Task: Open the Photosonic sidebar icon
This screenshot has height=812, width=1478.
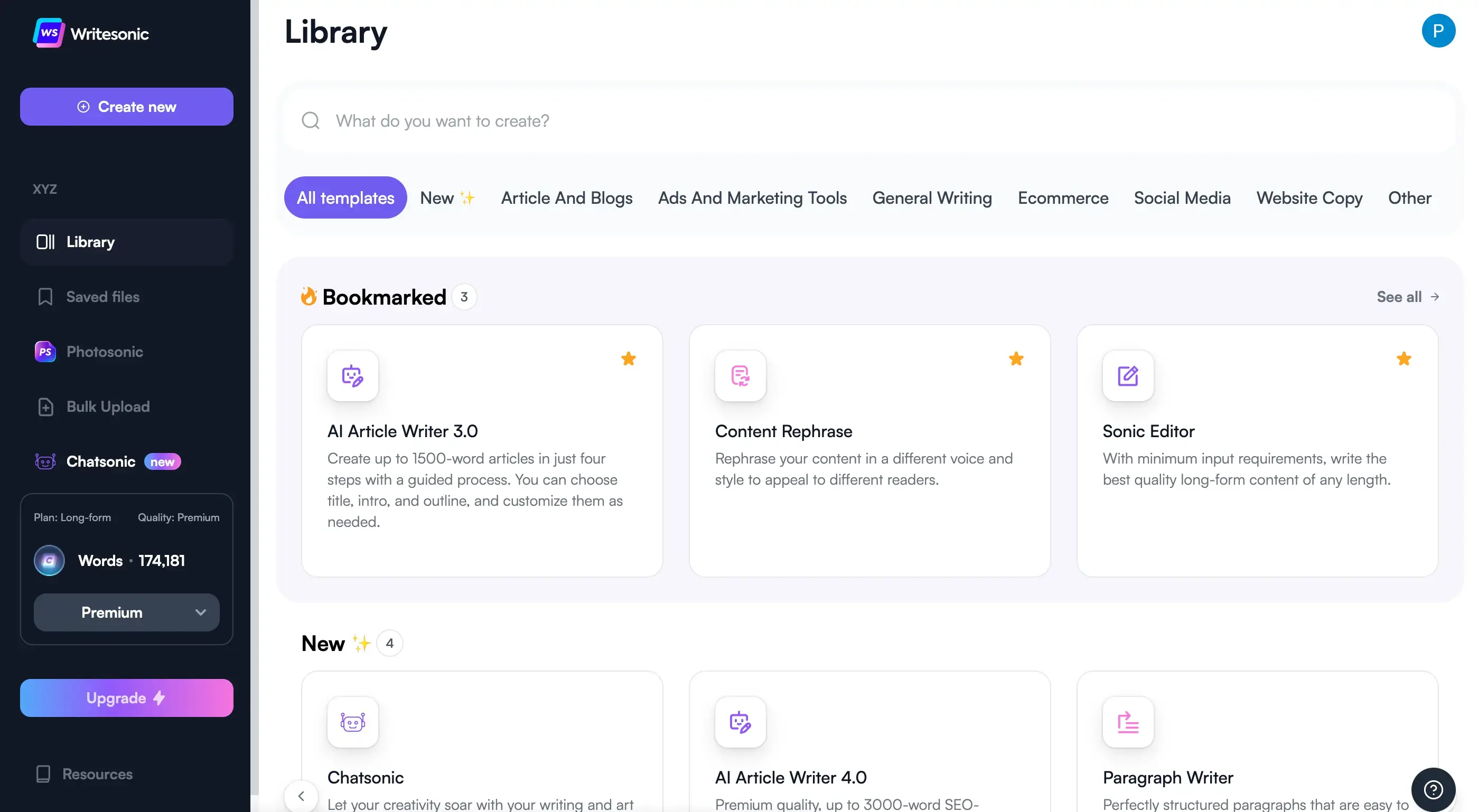Action: click(45, 352)
